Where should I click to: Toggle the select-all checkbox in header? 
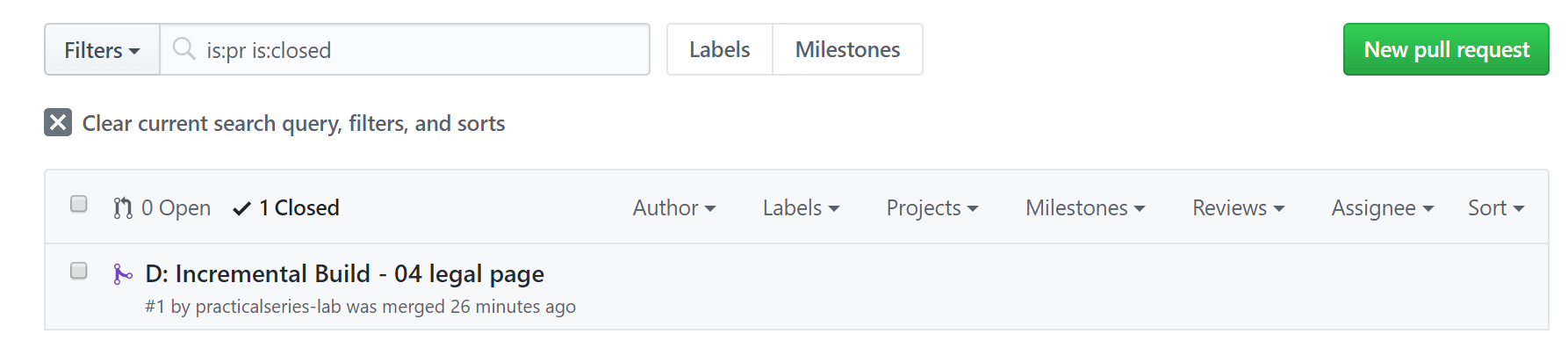coord(79,204)
